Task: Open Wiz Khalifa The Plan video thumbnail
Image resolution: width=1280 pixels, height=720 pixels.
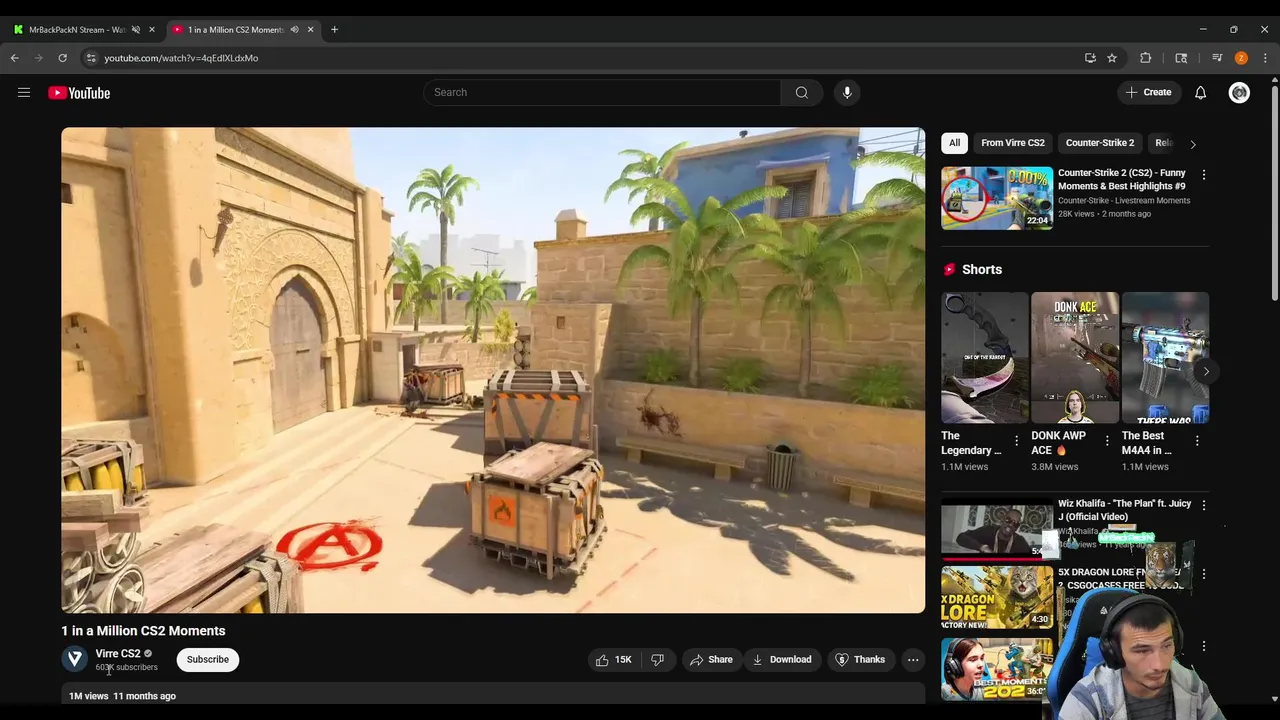Action: [997, 530]
